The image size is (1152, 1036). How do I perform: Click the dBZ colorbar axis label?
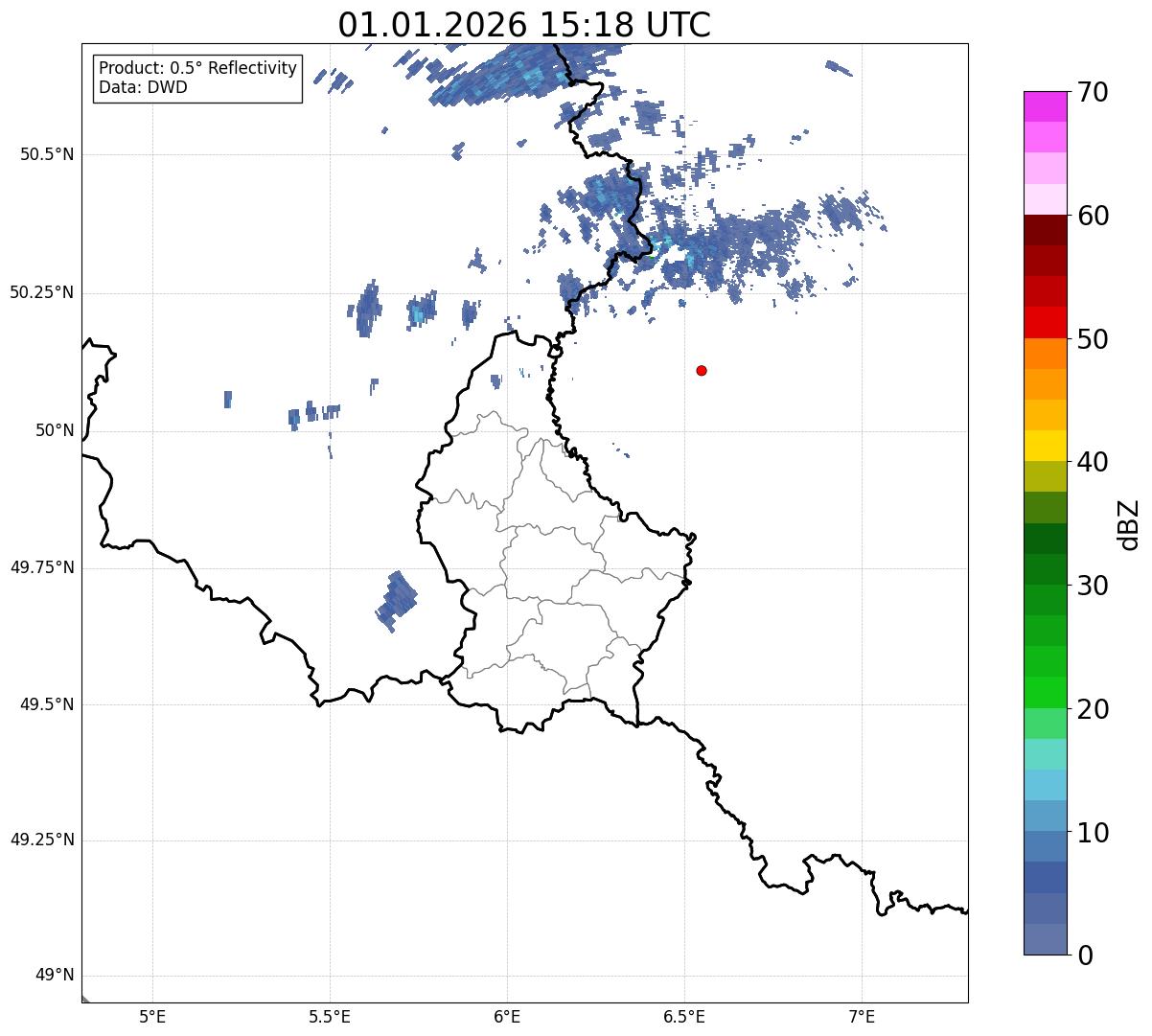1129,524
